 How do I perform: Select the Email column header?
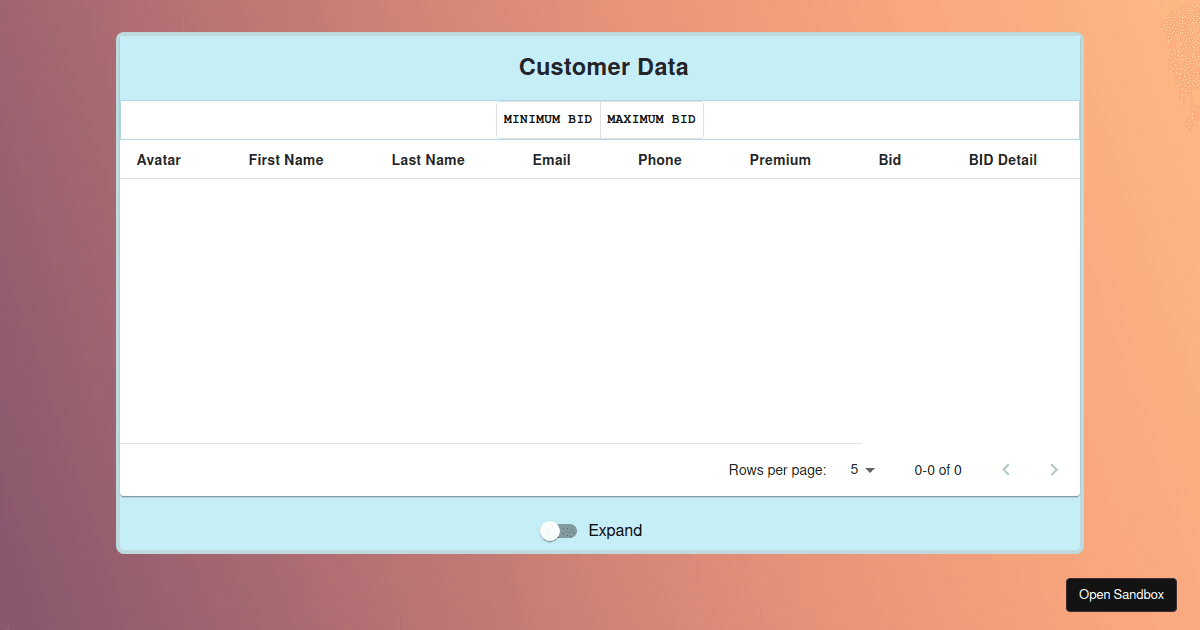pos(551,159)
